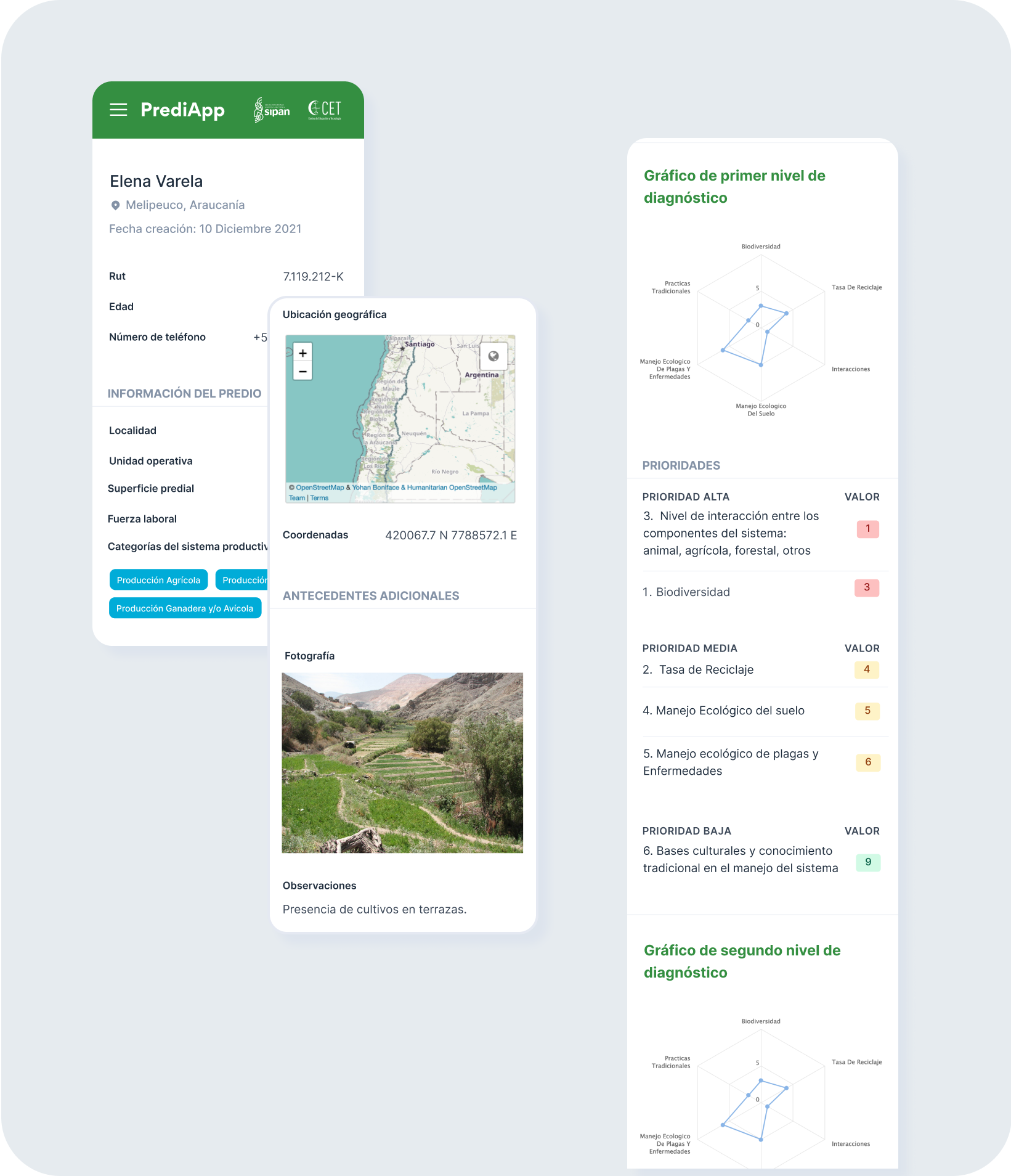Select the Producción Ganadera y/o Avícola tag
The image size is (1011, 1176).
[x=185, y=608]
